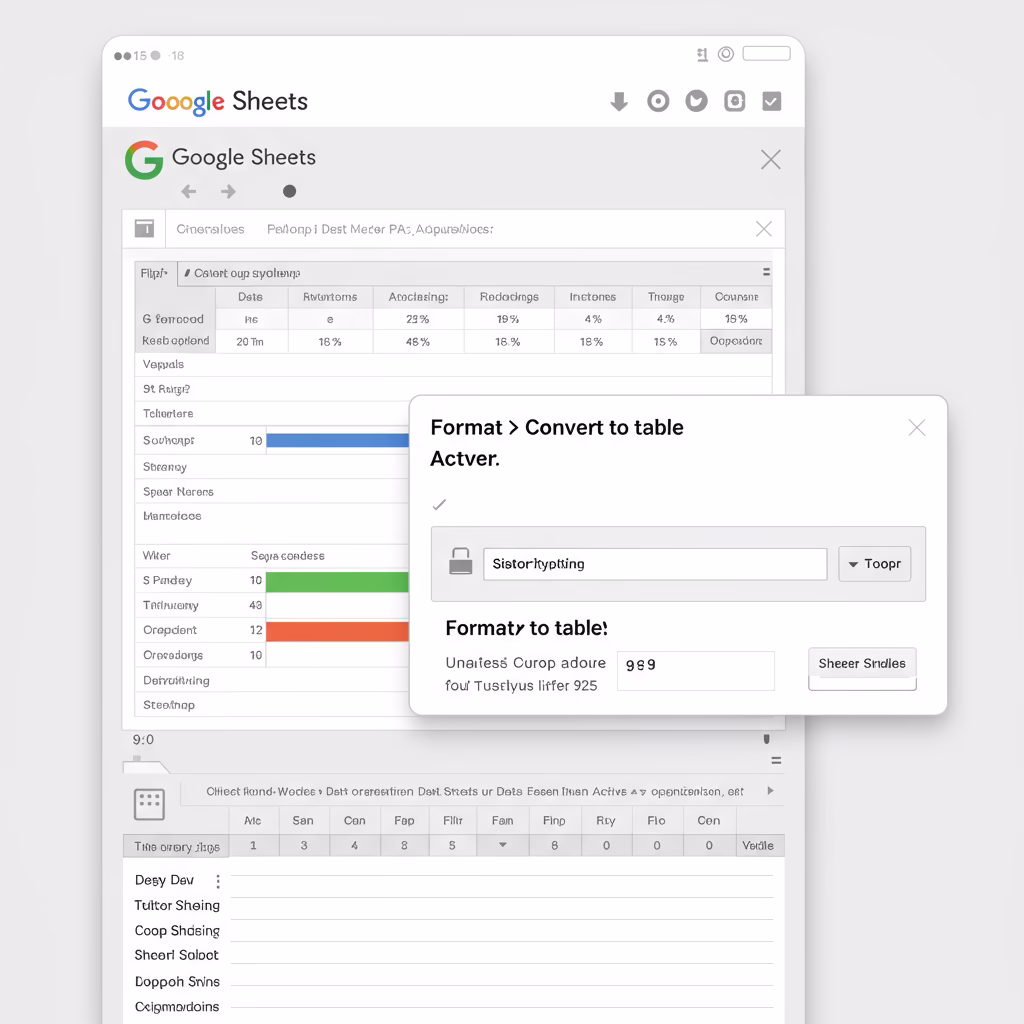Click the Sistorkyptiing input field
The height and width of the screenshot is (1024, 1024).
click(655, 564)
